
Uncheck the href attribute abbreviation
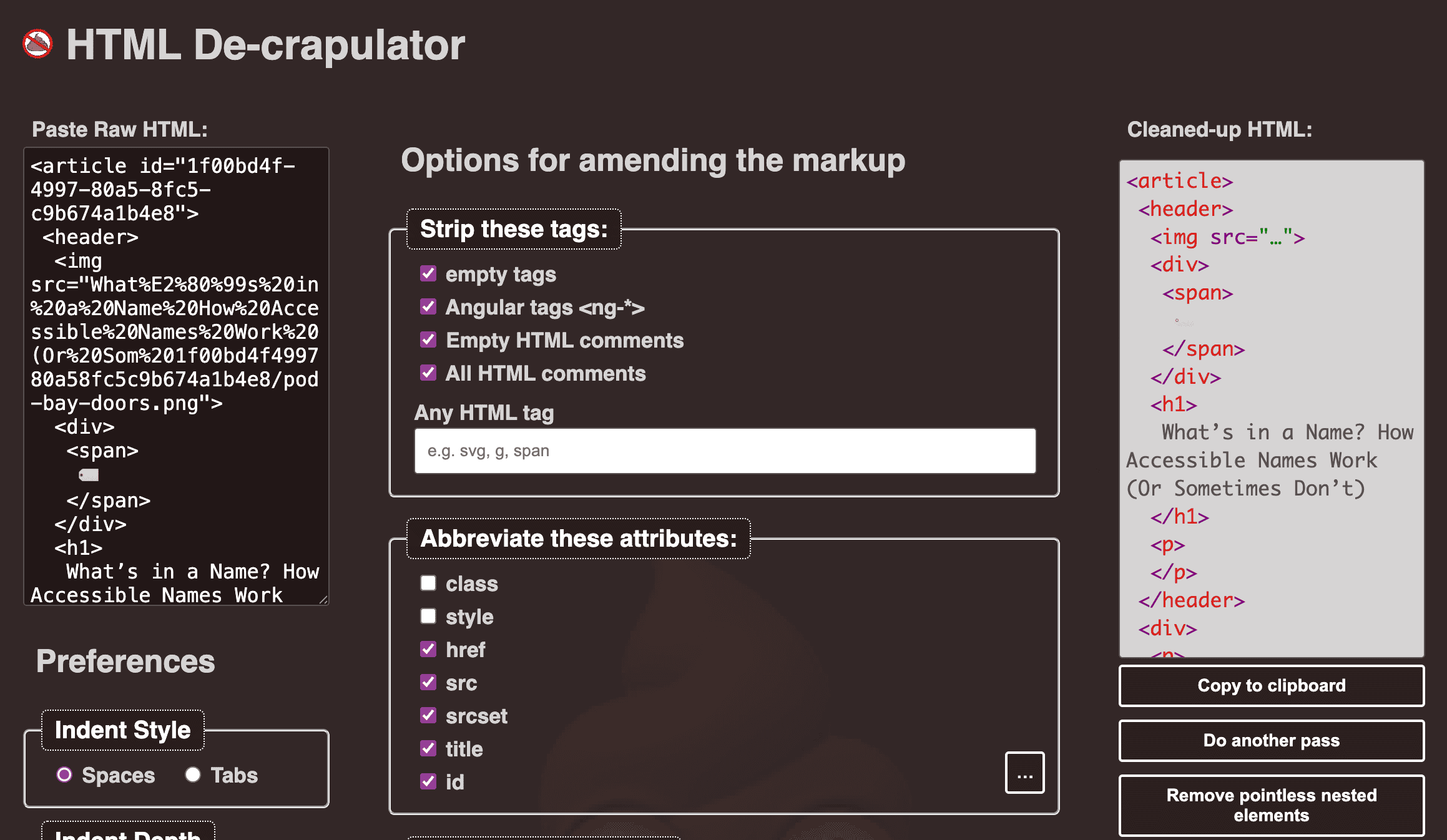(428, 649)
